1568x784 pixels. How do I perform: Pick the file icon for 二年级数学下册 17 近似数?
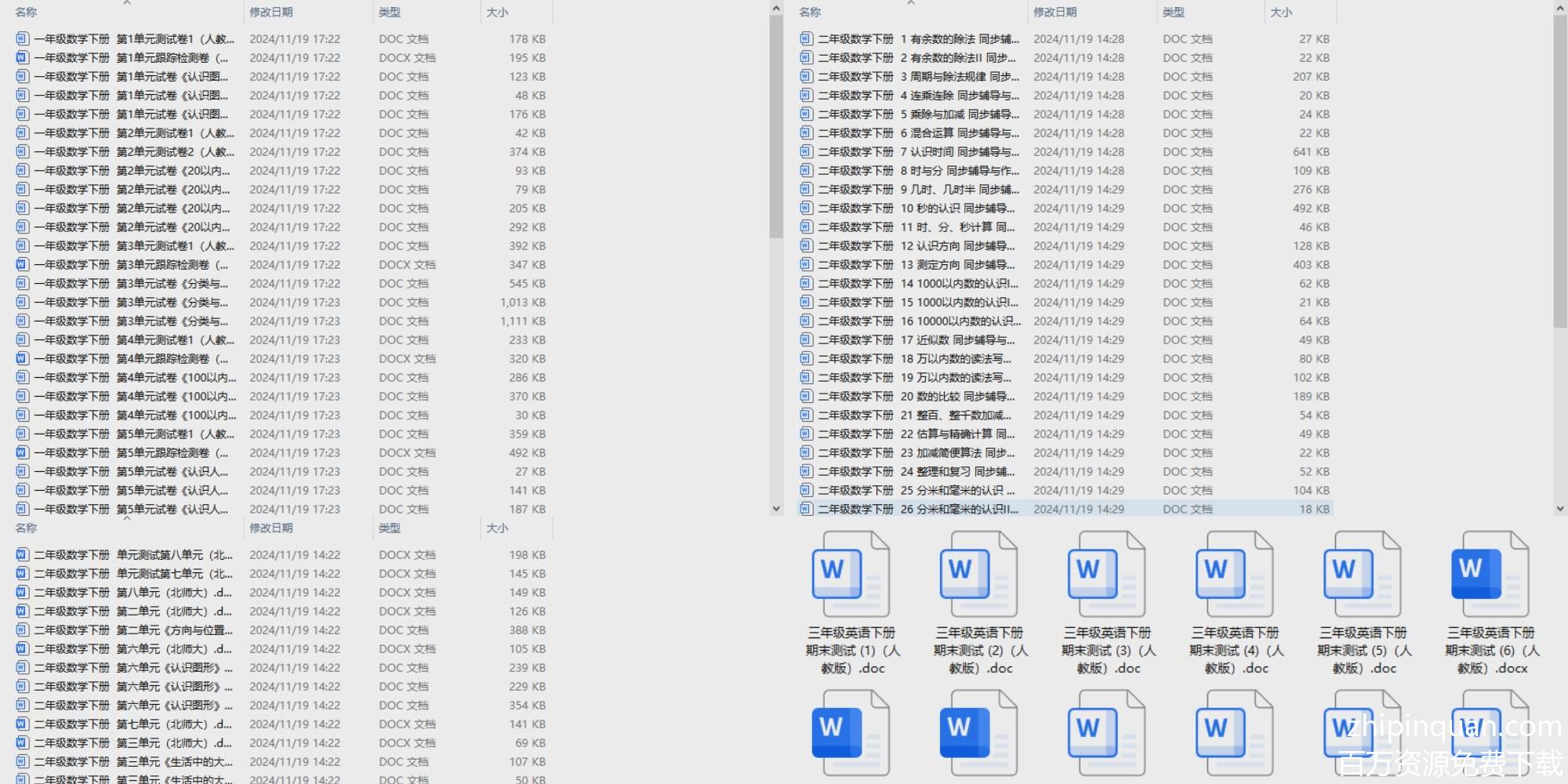click(x=806, y=339)
